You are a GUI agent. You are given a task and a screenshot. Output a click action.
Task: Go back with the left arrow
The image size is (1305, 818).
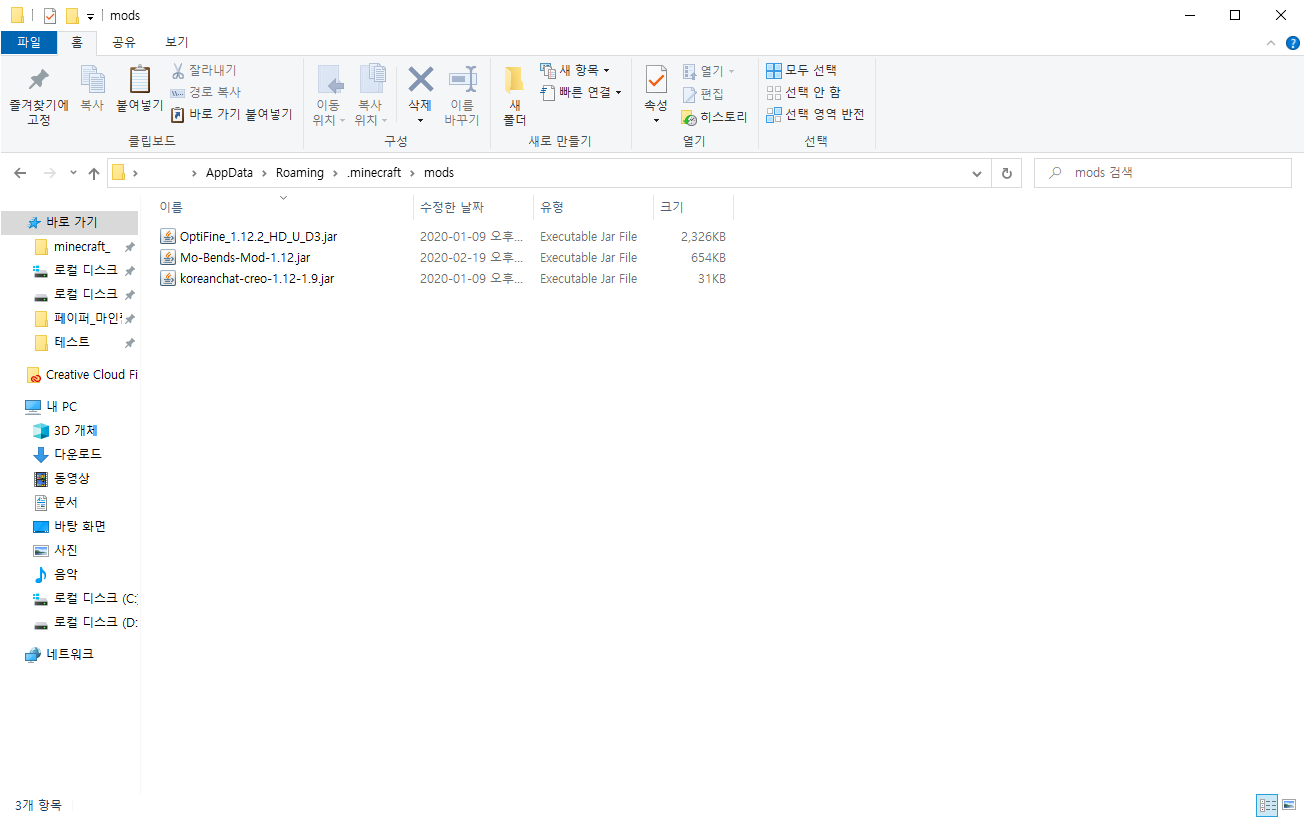click(x=20, y=173)
